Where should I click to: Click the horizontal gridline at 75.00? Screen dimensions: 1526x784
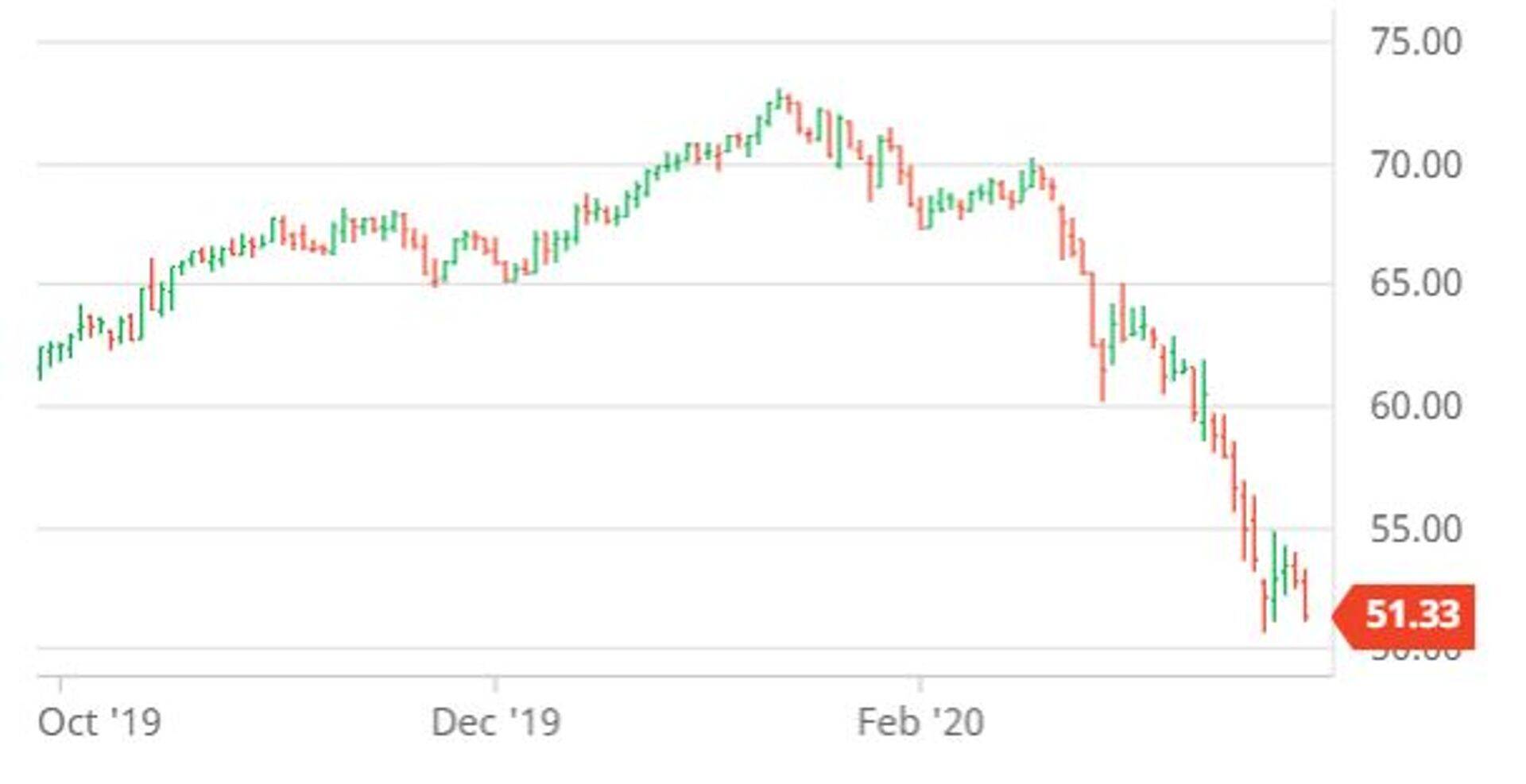[636, 41]
